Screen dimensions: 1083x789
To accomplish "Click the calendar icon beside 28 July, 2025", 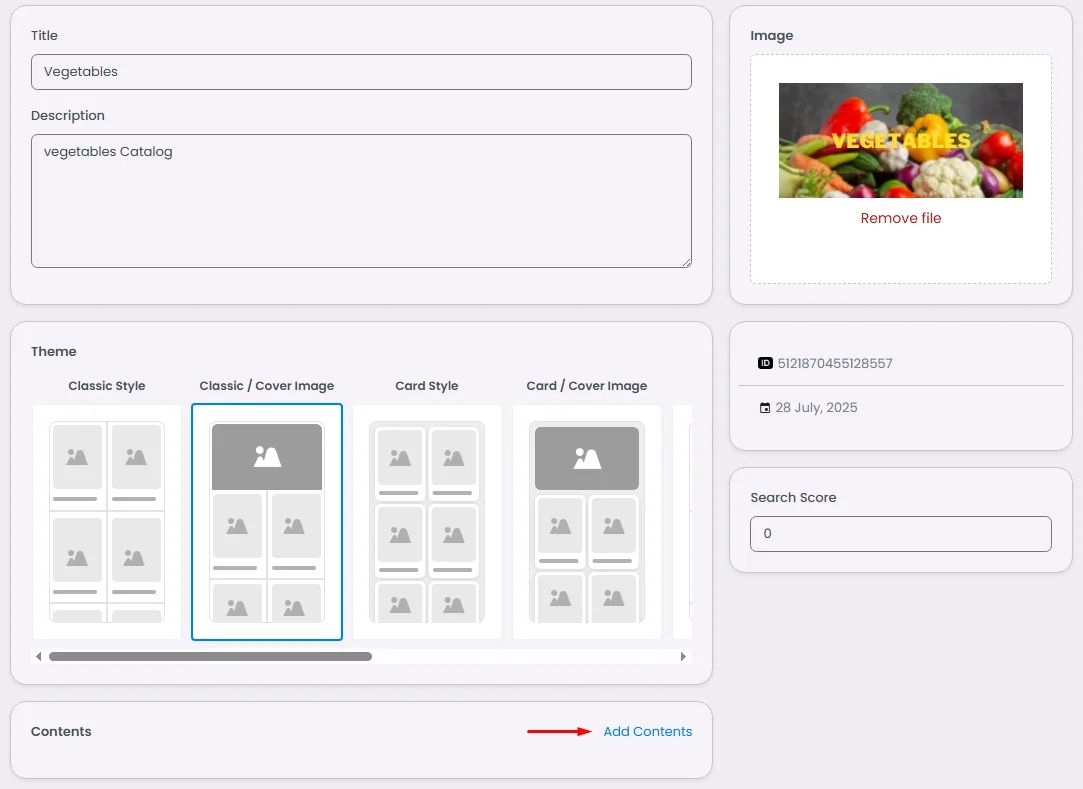I will (765, 408).
